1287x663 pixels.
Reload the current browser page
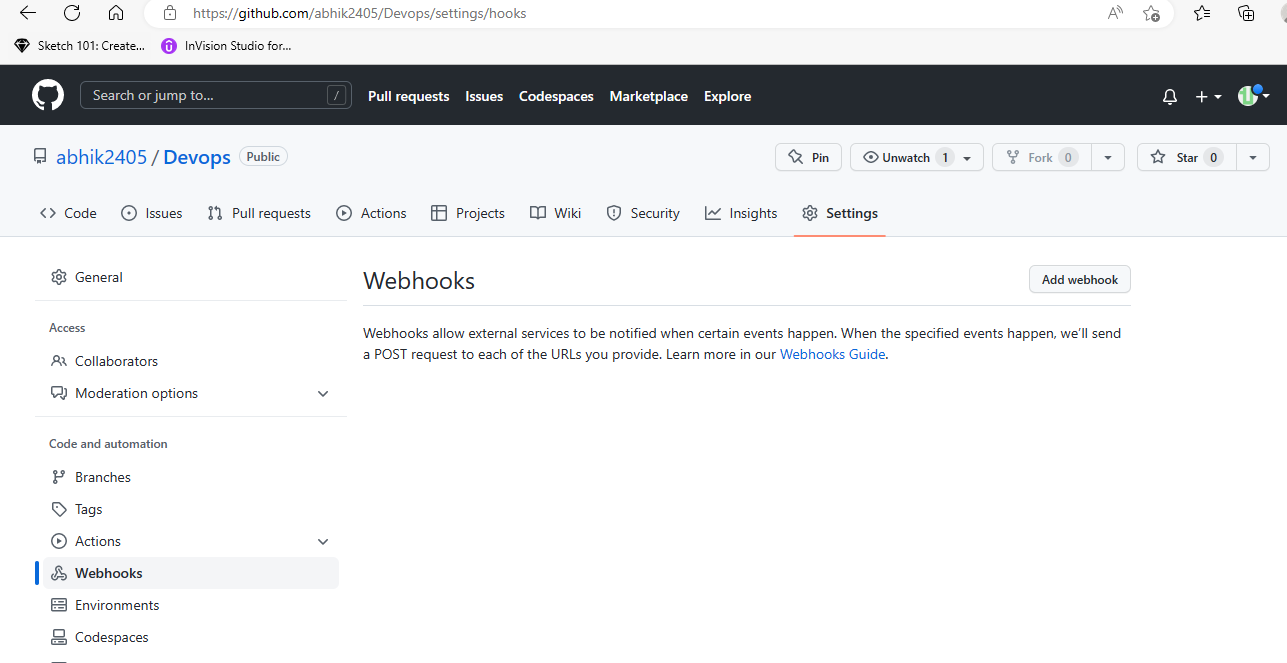point(72,13)
